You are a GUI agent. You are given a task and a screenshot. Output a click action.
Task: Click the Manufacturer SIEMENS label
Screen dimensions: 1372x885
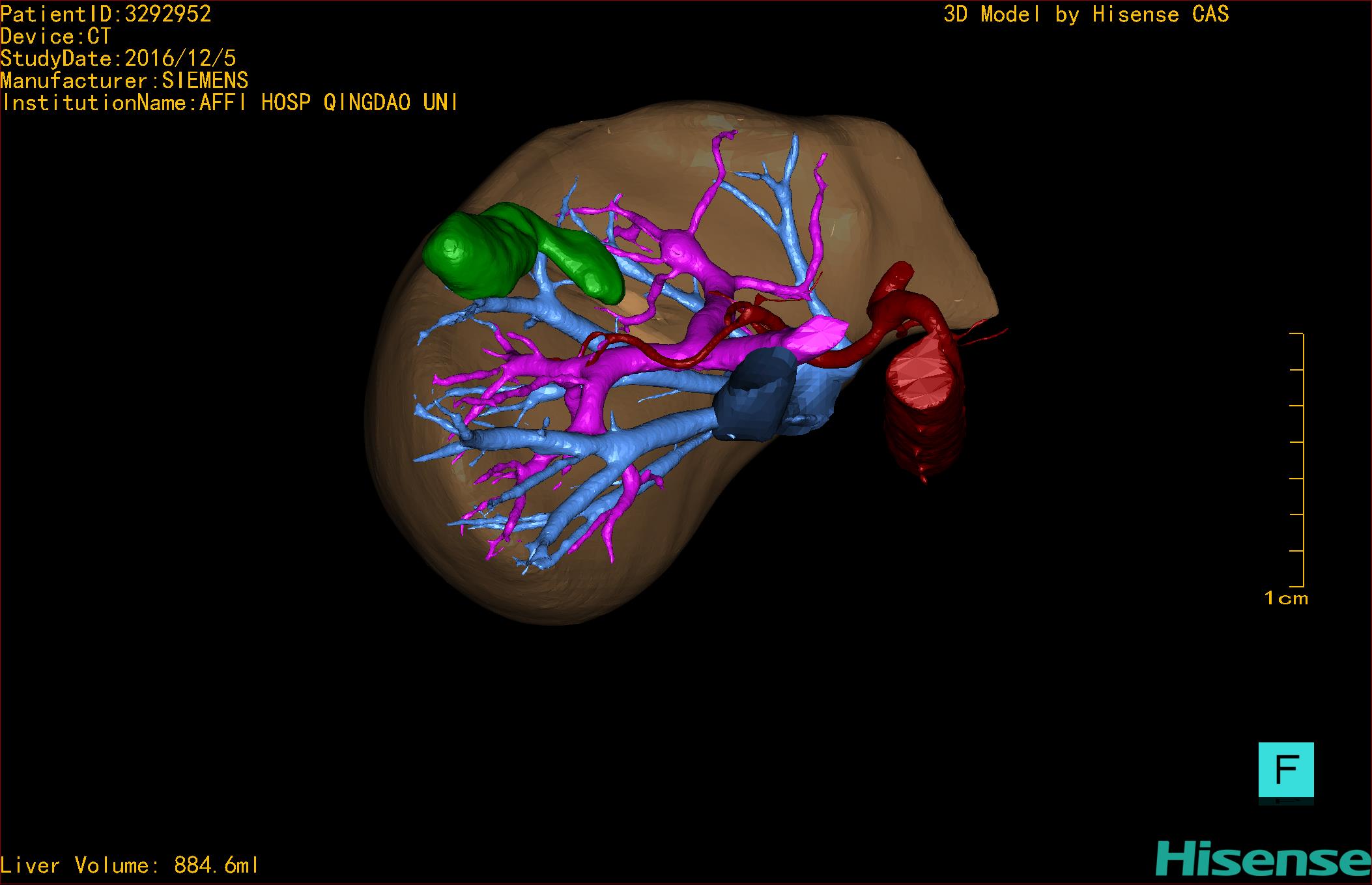pos(124,81)
